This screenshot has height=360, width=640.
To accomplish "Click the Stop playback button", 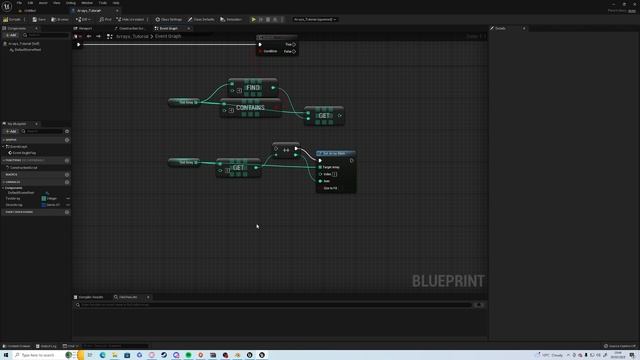I will point(268,19).
